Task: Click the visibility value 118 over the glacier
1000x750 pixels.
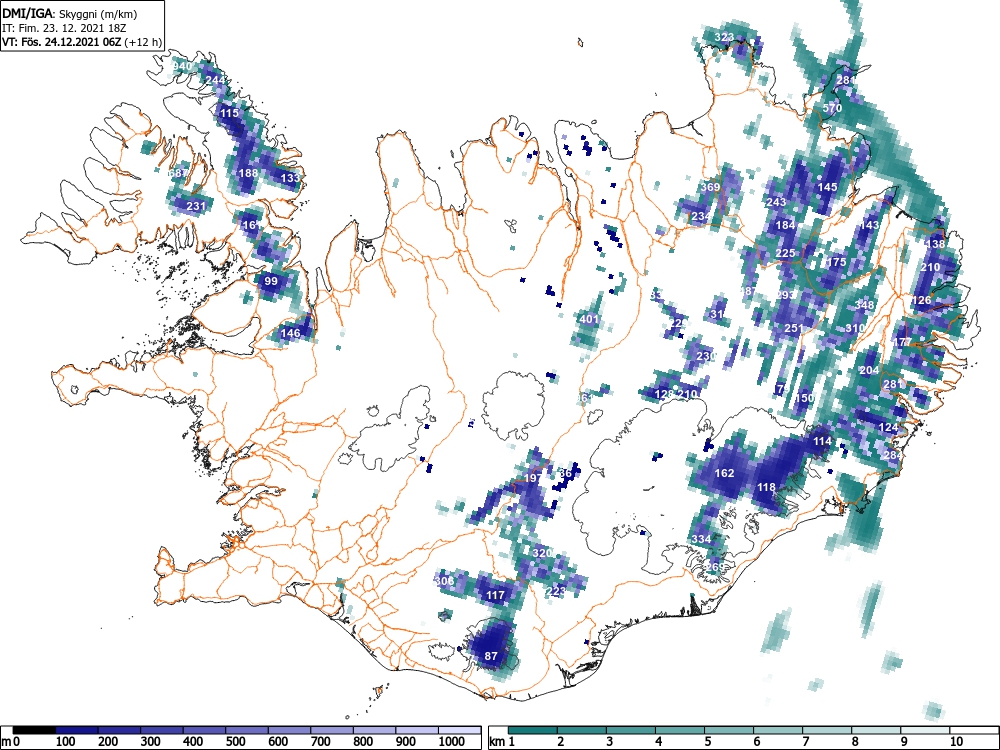Action: tap(767, 487)
